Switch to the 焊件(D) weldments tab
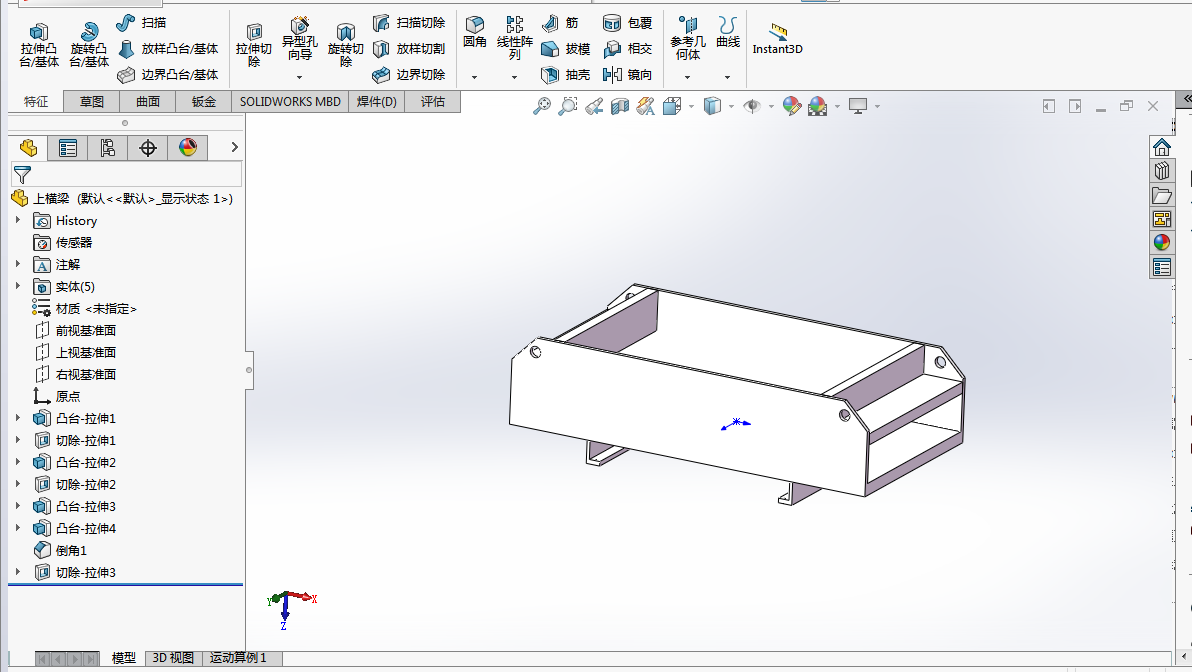The width and height of the screenshot is (1192, 672). pyautogui.click(x=377, y=102)
